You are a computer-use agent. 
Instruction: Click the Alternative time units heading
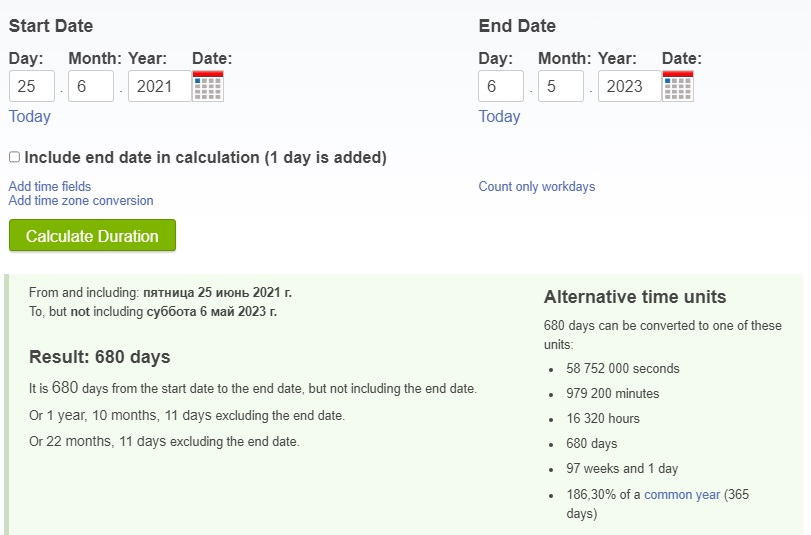pyautogui.click(x=635, y=297)
